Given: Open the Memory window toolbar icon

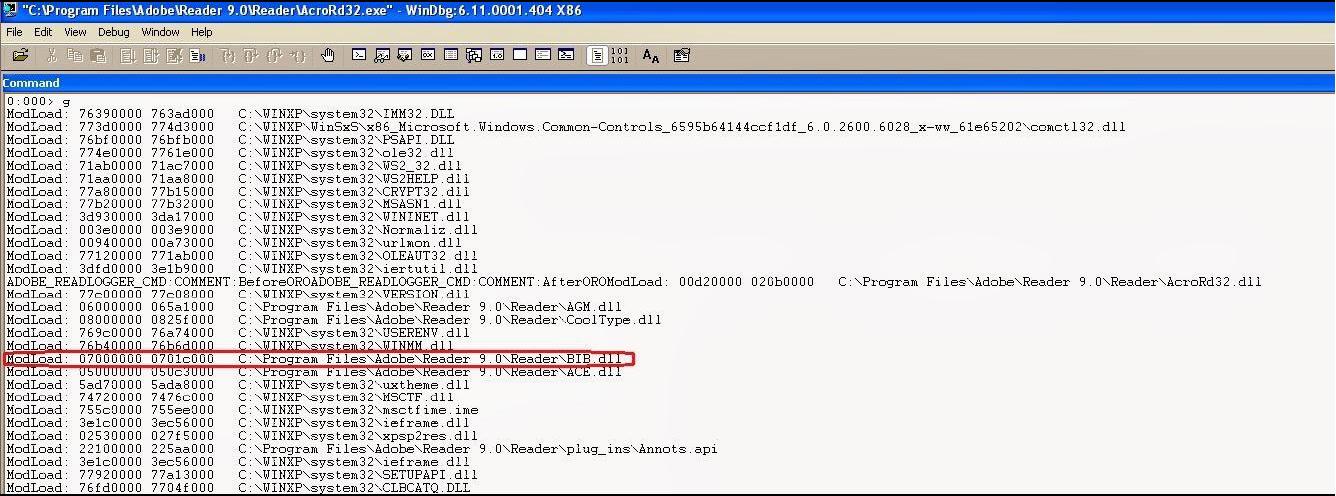Looking at the screenshot, I should [x=451, y=55].
